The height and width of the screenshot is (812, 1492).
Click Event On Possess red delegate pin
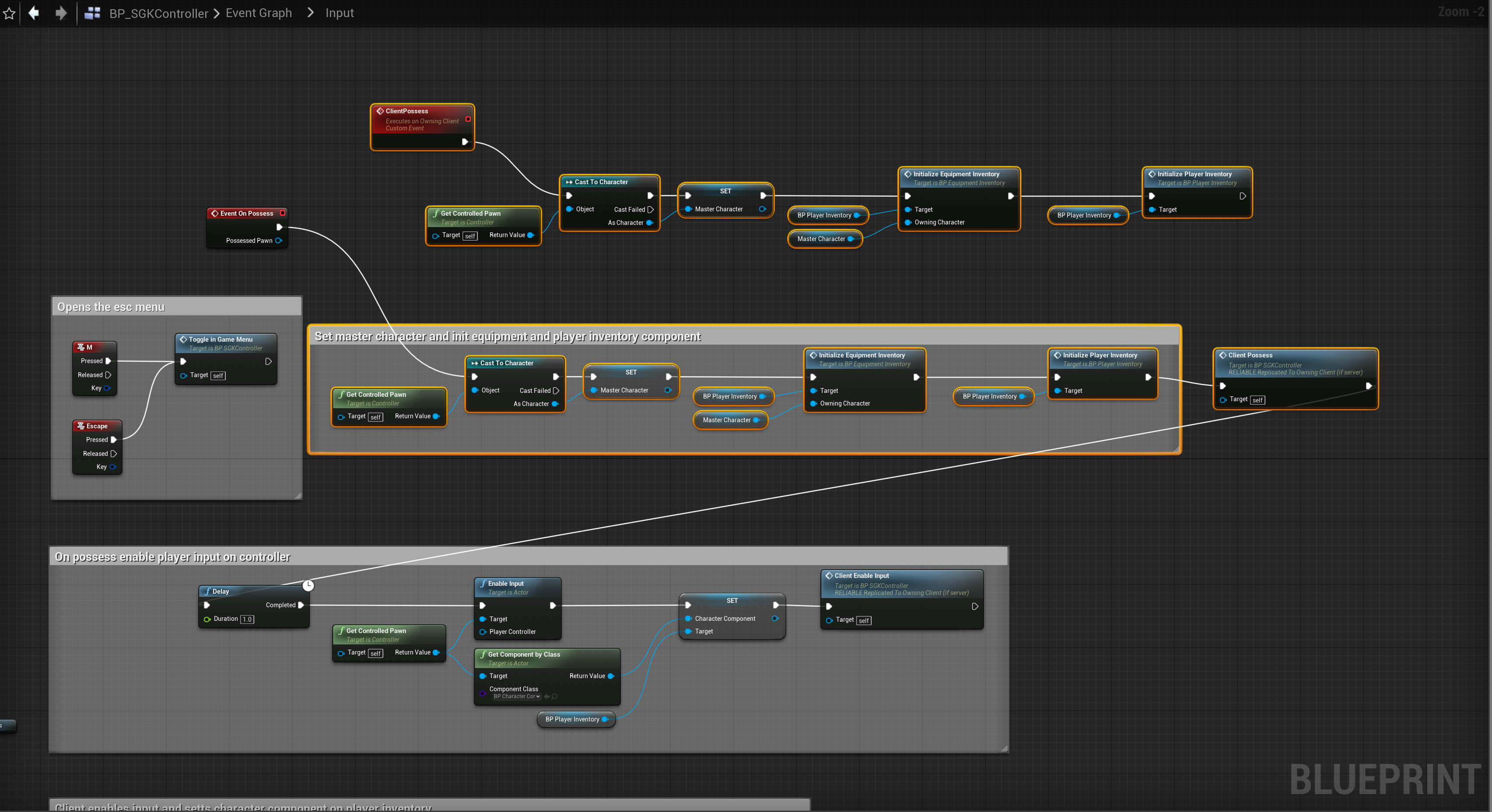[283, 213]
